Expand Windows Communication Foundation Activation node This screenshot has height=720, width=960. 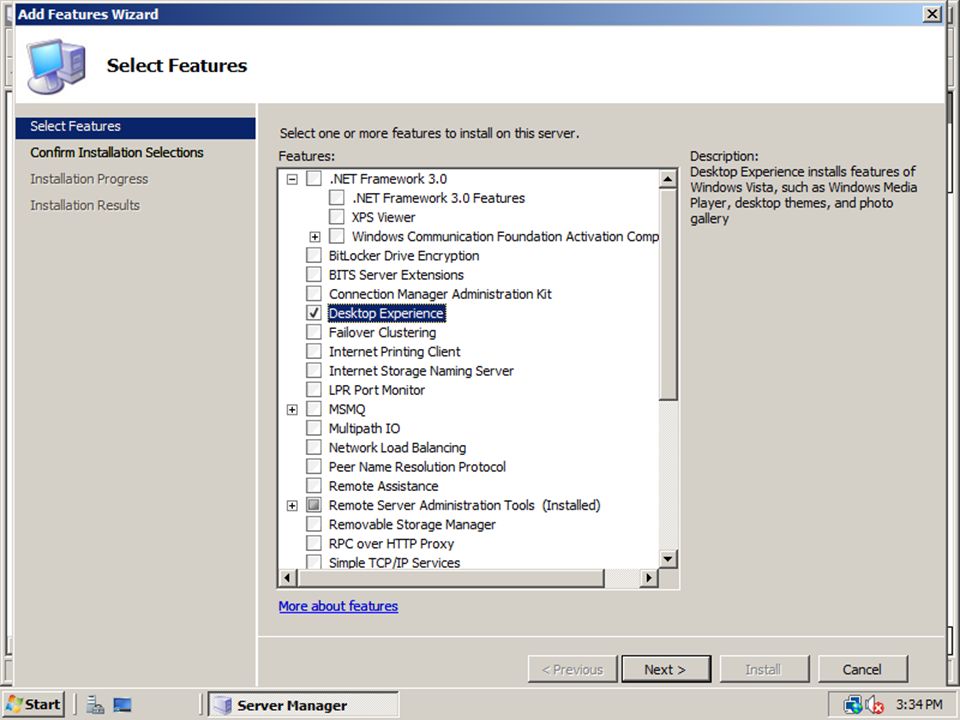pos(315,237)
